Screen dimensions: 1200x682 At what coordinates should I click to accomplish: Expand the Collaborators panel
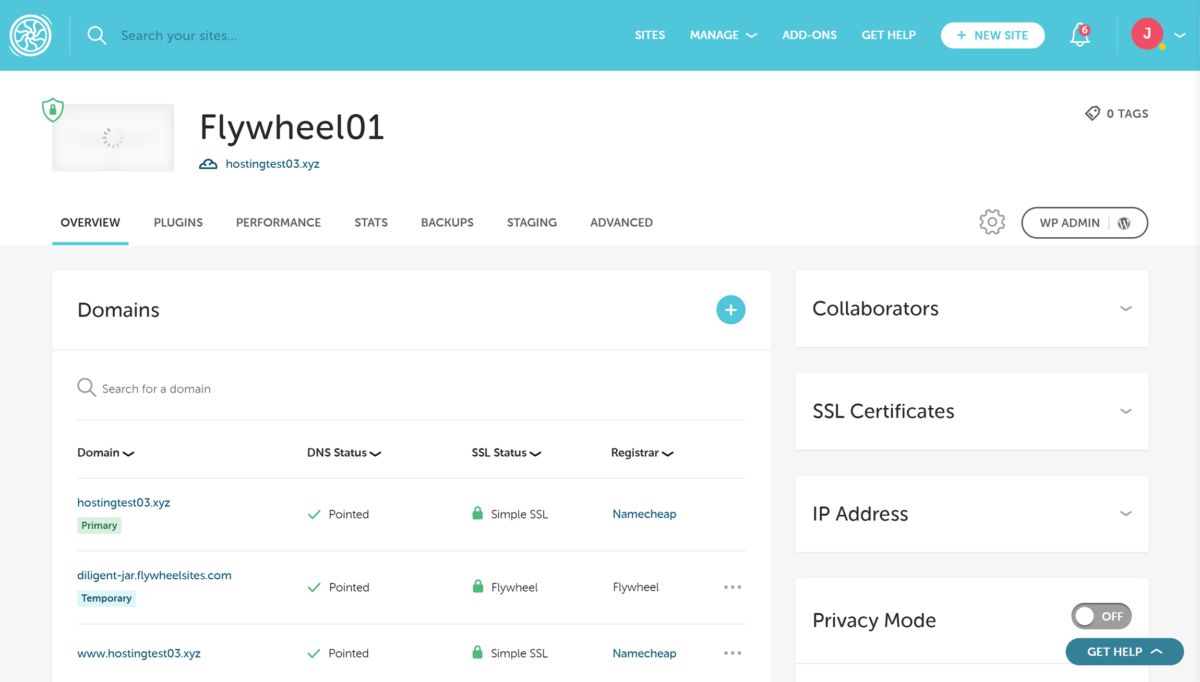(1125, 308)
